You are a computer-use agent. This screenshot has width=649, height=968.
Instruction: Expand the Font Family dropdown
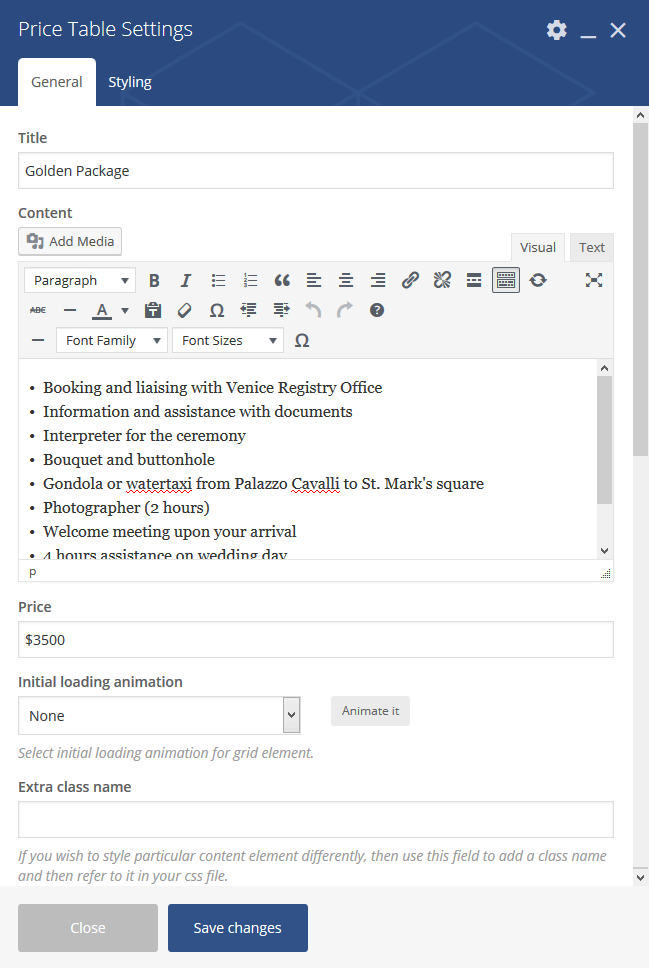tap(111, 341)
